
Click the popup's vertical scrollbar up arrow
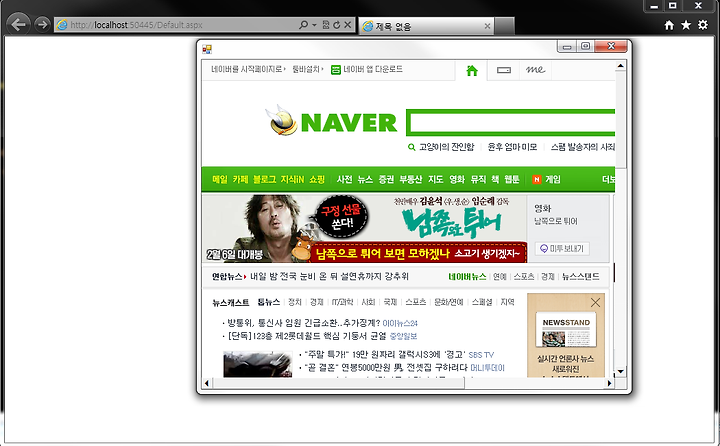click(x=620, y=66)
